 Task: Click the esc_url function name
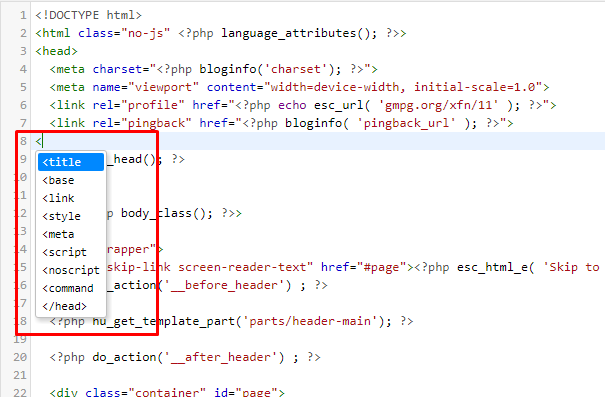coord(339,105)
